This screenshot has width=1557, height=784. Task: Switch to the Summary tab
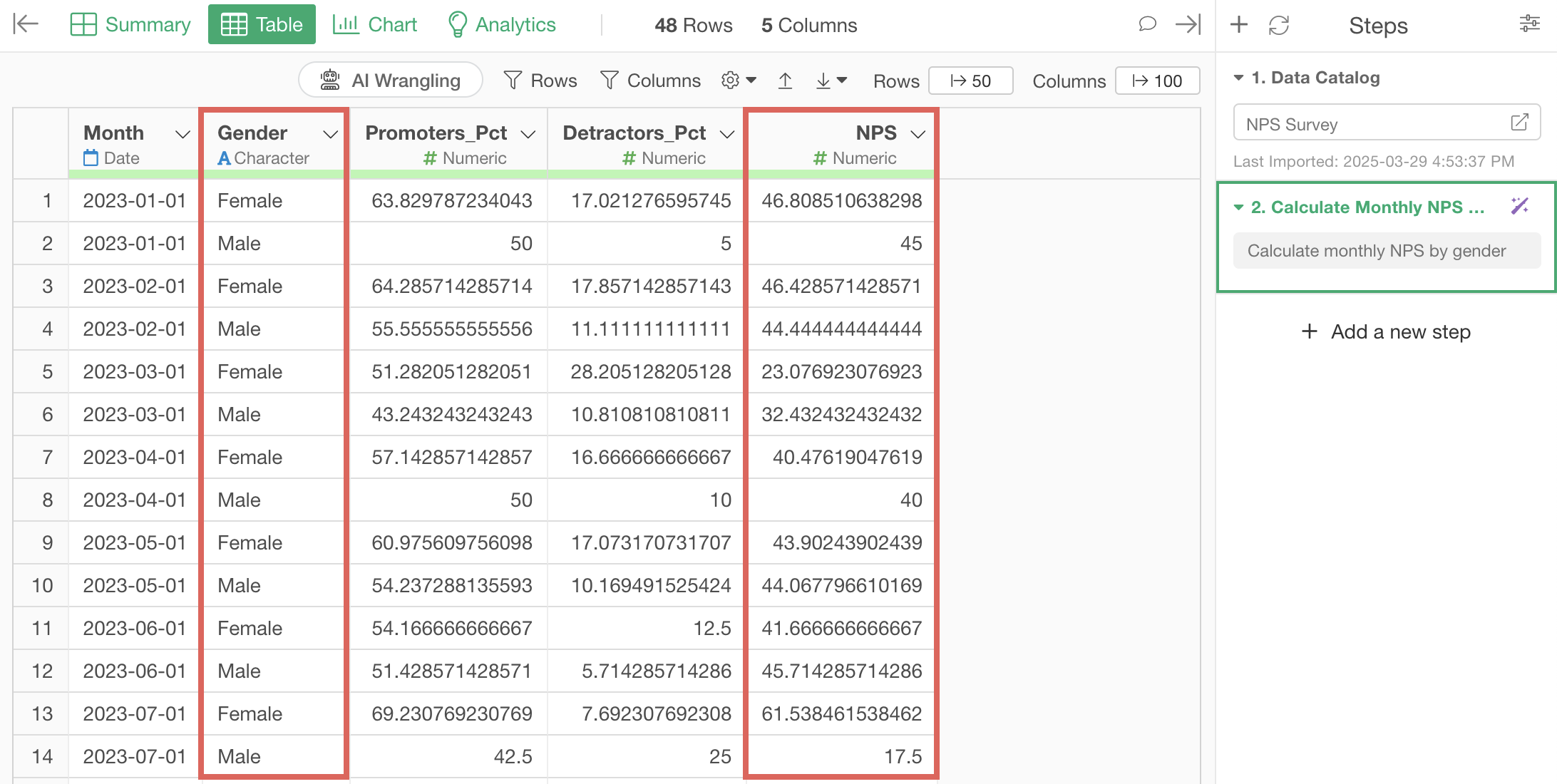coord(130,25)
